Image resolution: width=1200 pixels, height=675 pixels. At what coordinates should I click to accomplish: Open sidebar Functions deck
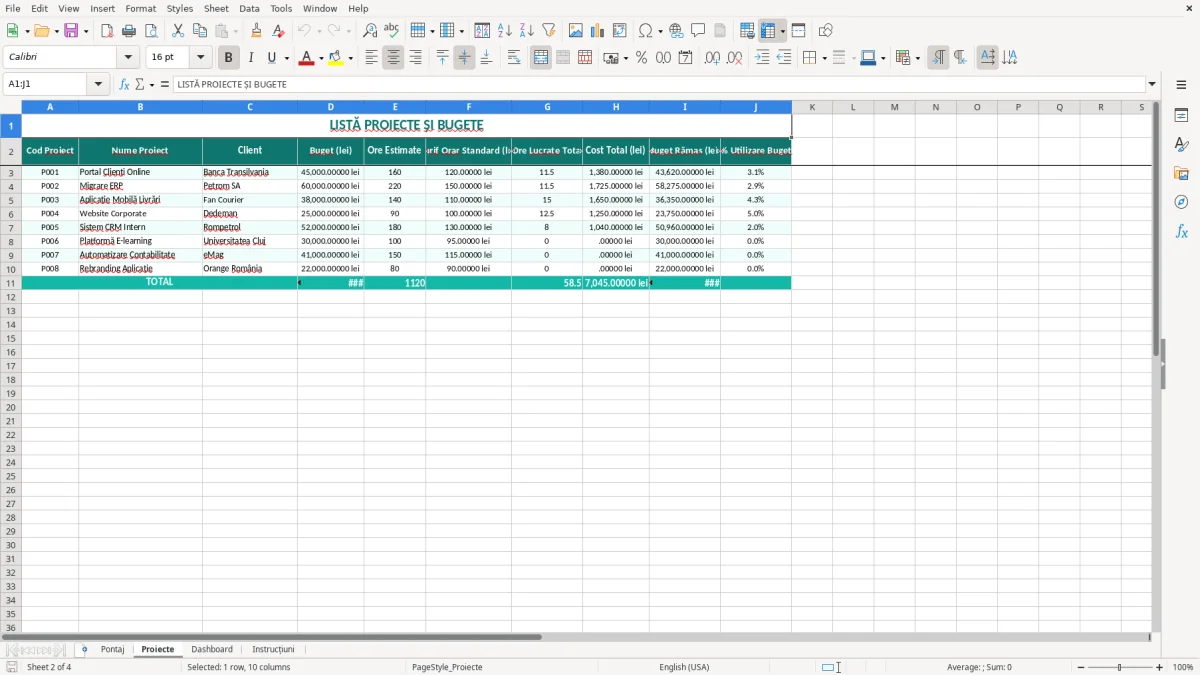1181,231
